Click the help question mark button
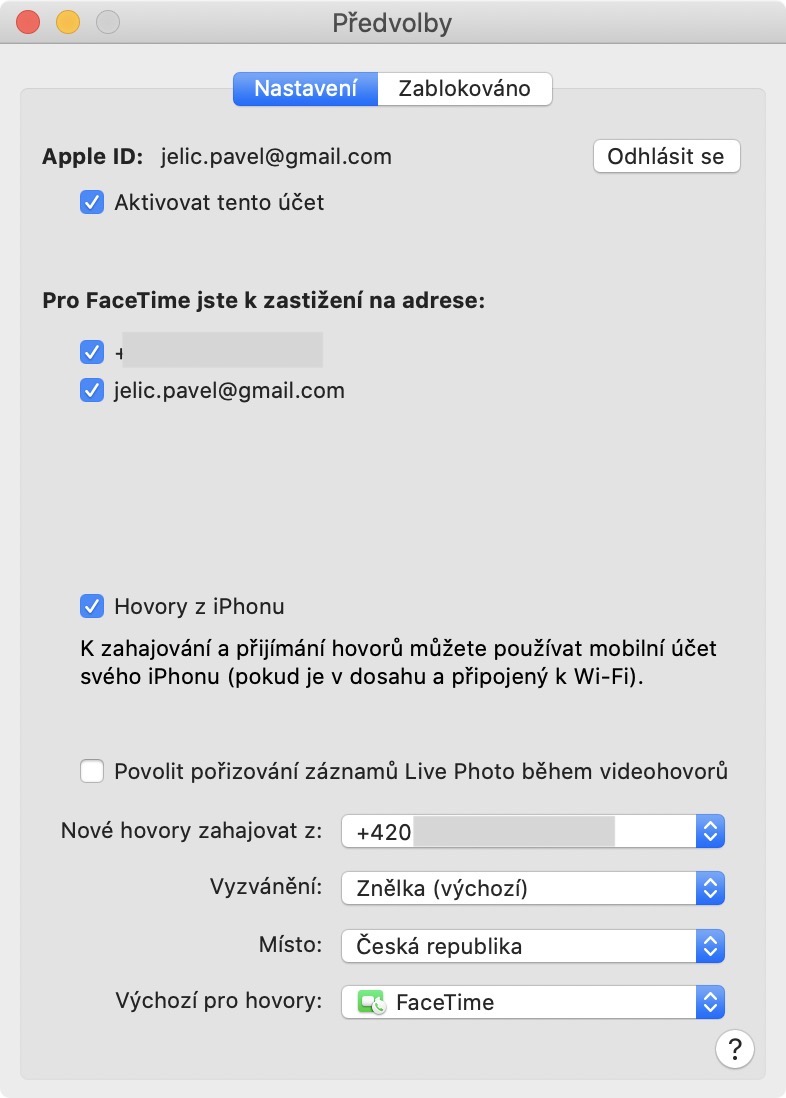The image size is (786, 1098). pos(735,1049)
